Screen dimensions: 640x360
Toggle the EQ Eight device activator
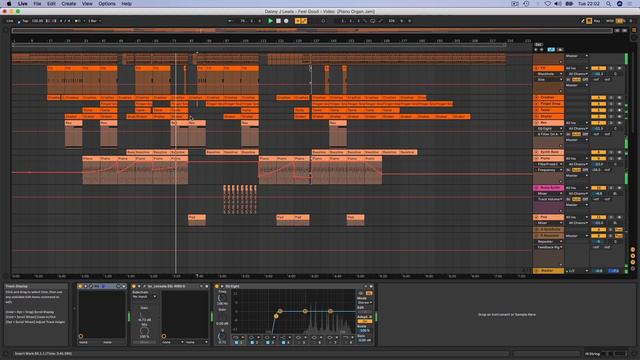pos(217,286)
